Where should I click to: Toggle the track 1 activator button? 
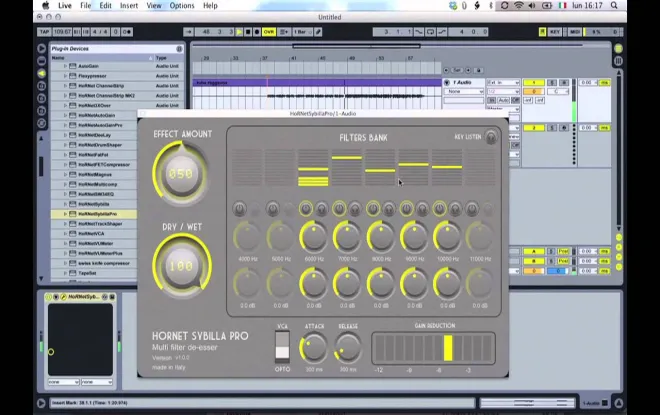[x=533, y=82]
